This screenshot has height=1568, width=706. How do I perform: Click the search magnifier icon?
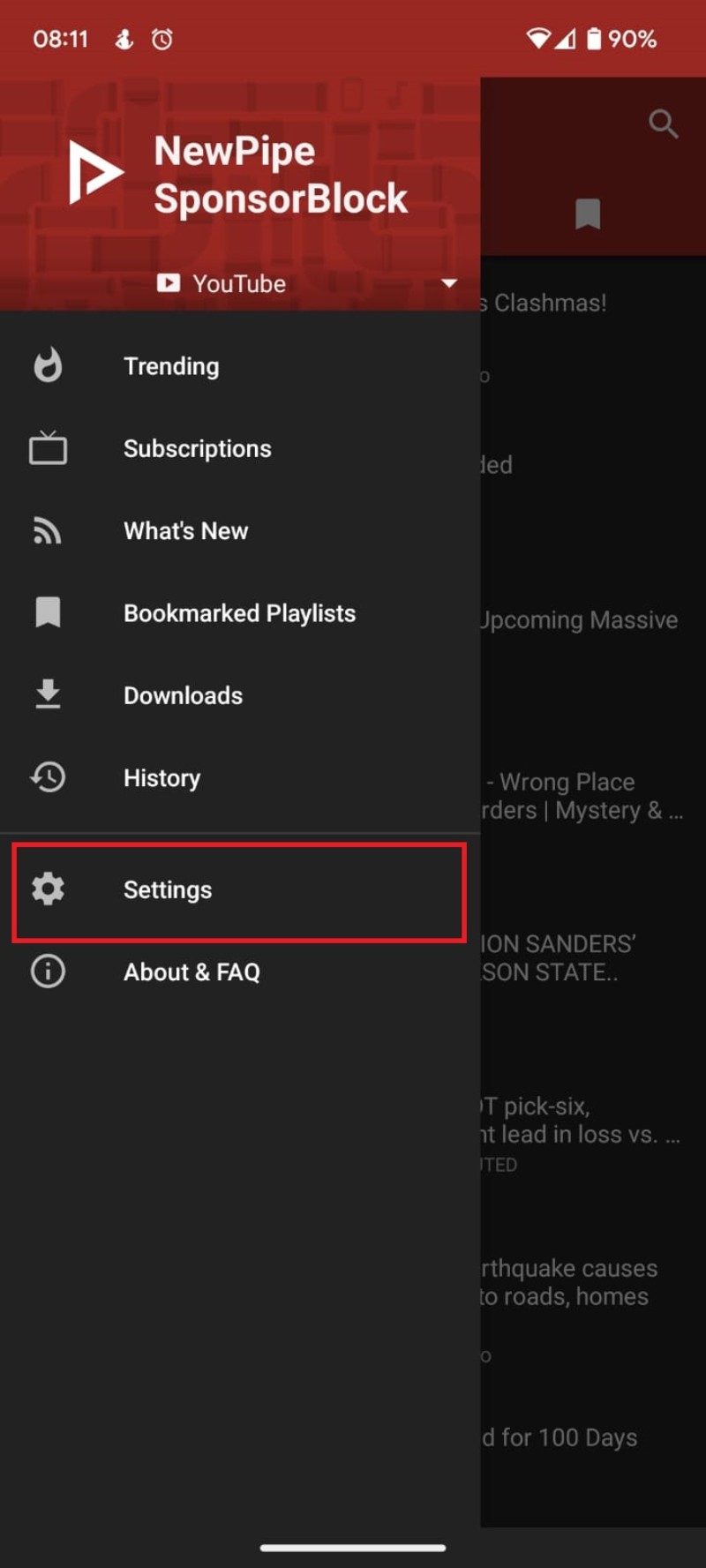coord(663,124)
